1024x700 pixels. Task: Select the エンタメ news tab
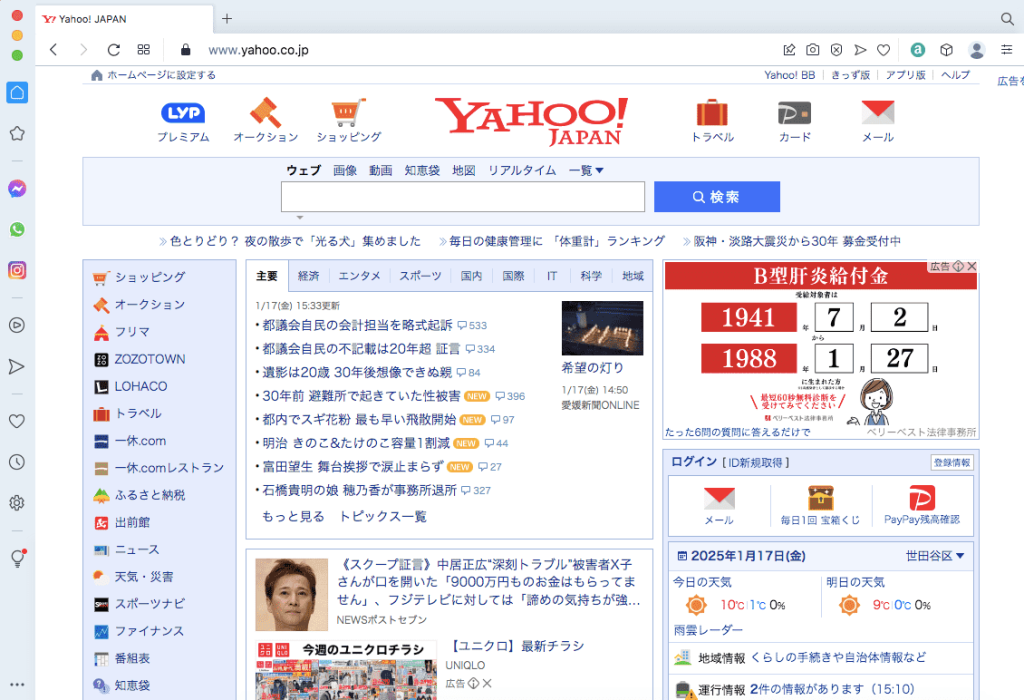(x=359, y=276)
